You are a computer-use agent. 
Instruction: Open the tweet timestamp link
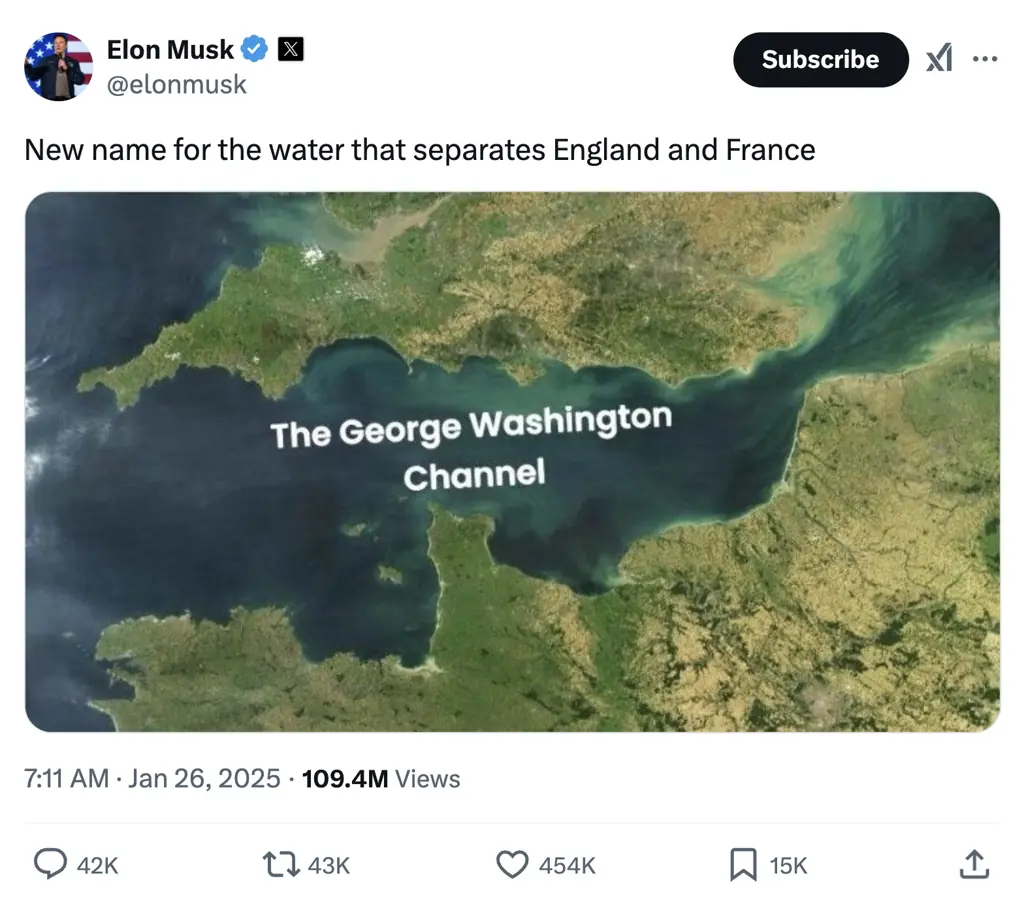(x=150, y=778)
